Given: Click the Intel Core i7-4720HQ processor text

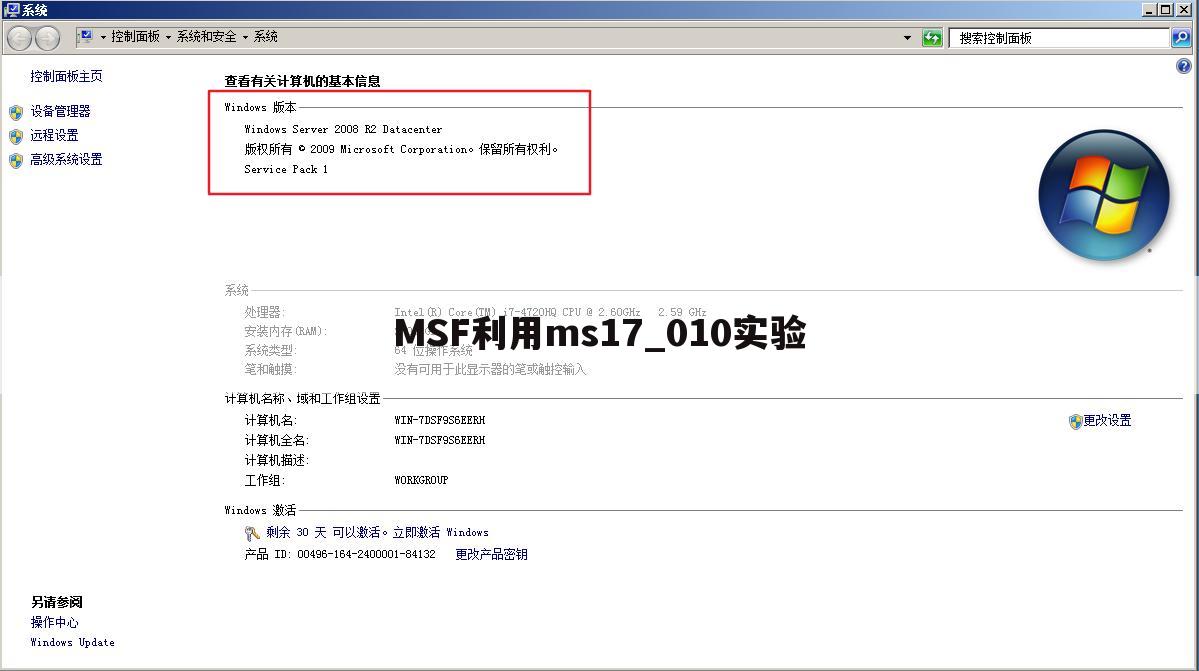Looking at the screenshot, I should 550,312.
